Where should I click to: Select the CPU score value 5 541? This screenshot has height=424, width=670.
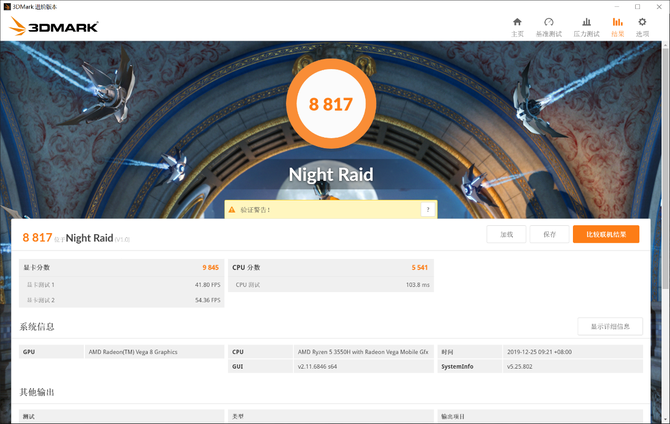(x=420, y=268)
